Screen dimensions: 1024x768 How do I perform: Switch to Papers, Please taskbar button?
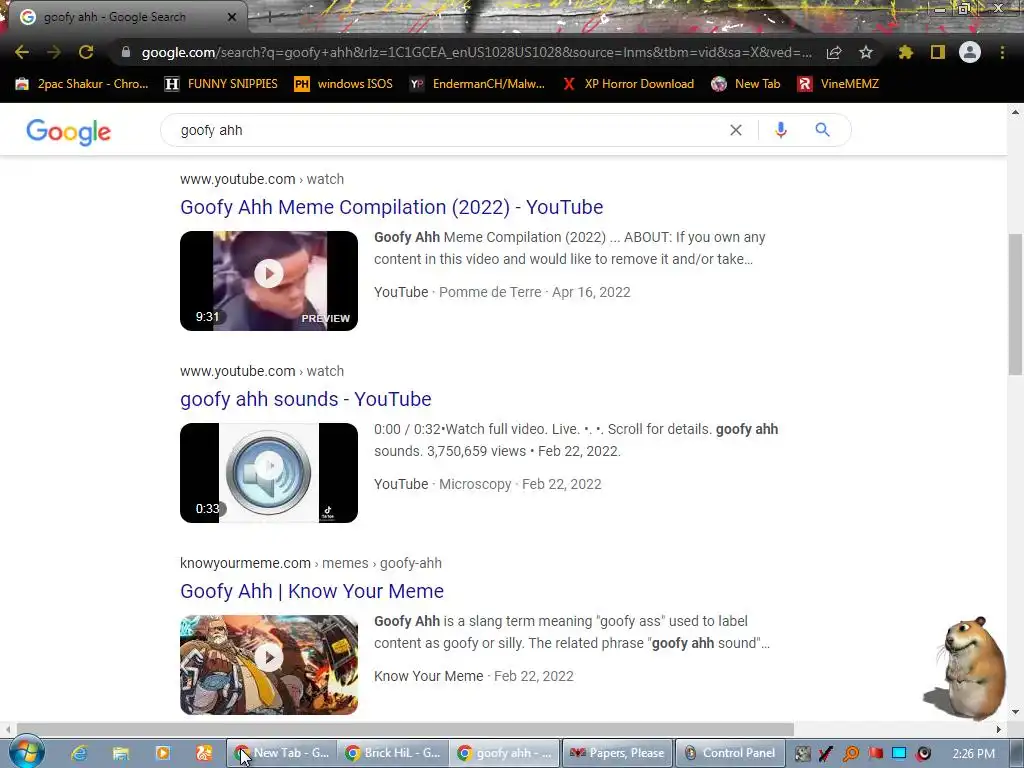tap(617, 753)
